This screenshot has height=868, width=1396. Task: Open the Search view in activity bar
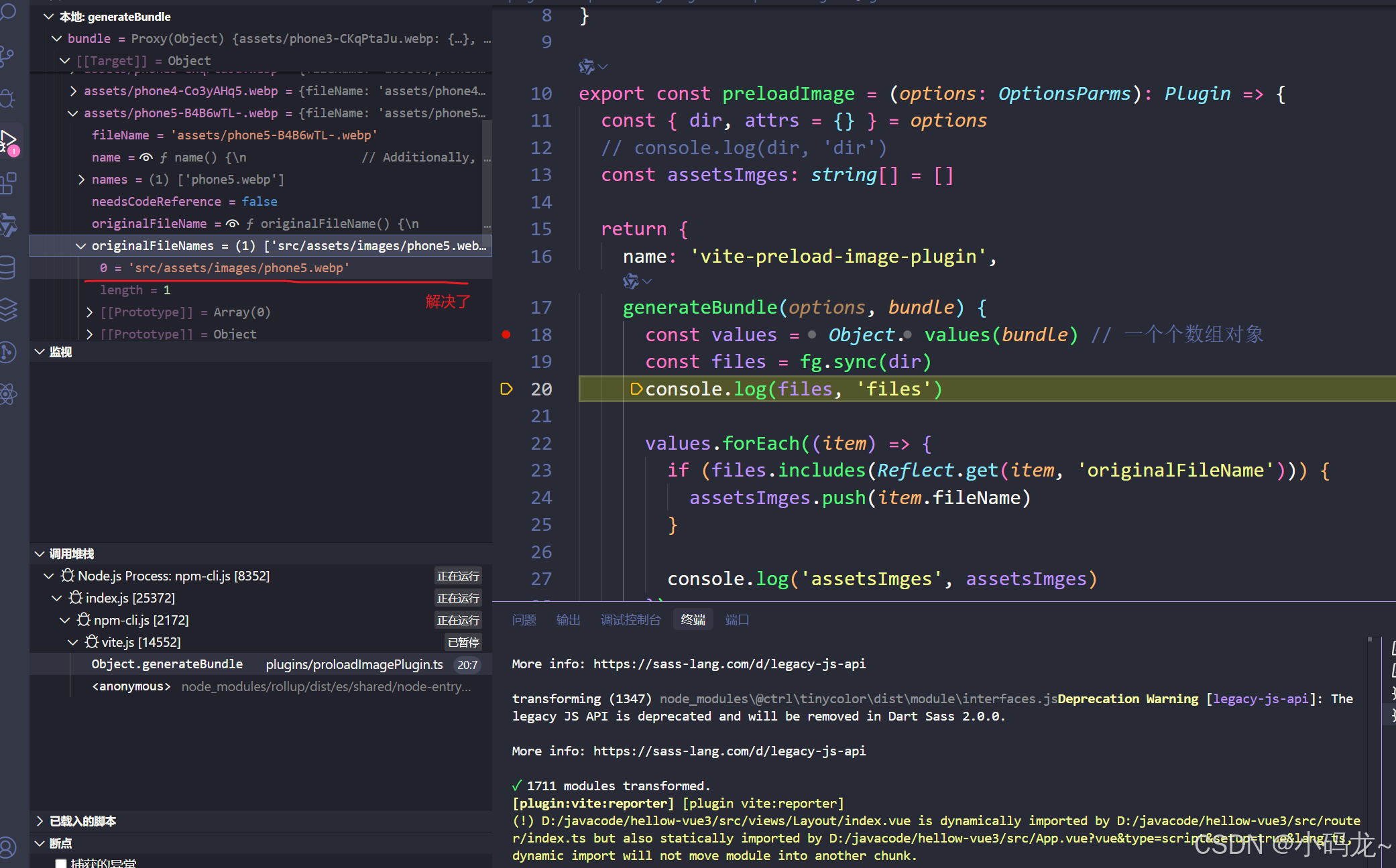tap(8, 12)
